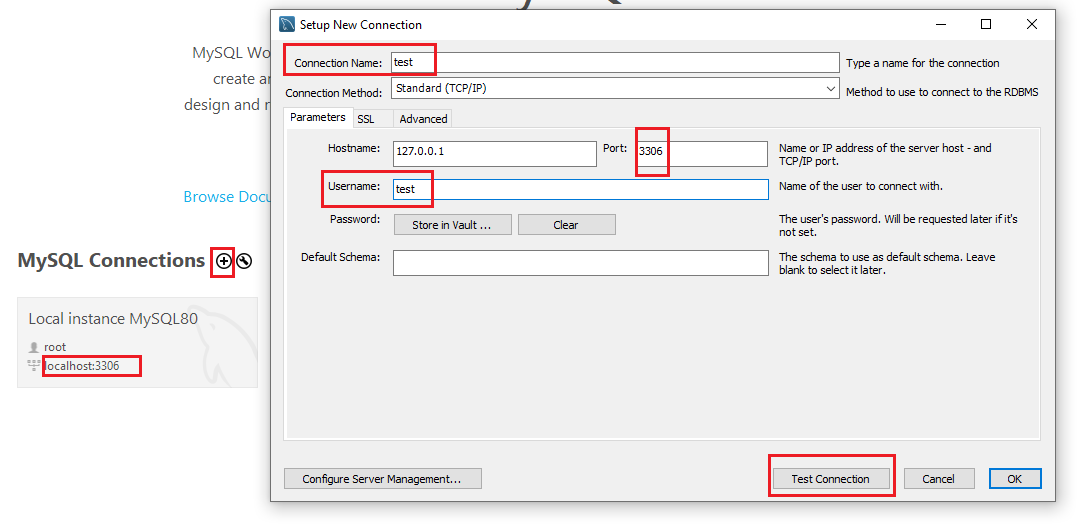Click the Default Schema field

tap(580, 263)
